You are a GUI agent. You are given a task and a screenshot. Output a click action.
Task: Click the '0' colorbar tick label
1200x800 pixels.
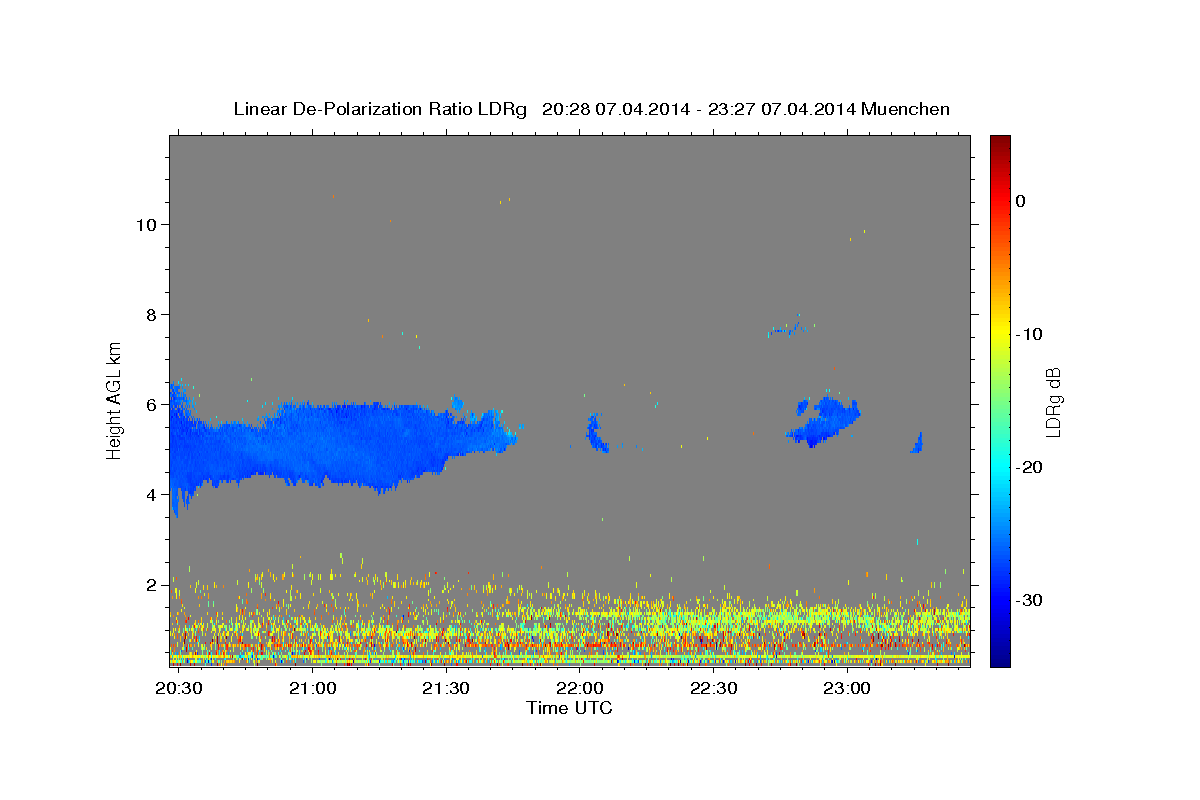pyautogui.click(x=1021, y=201)
